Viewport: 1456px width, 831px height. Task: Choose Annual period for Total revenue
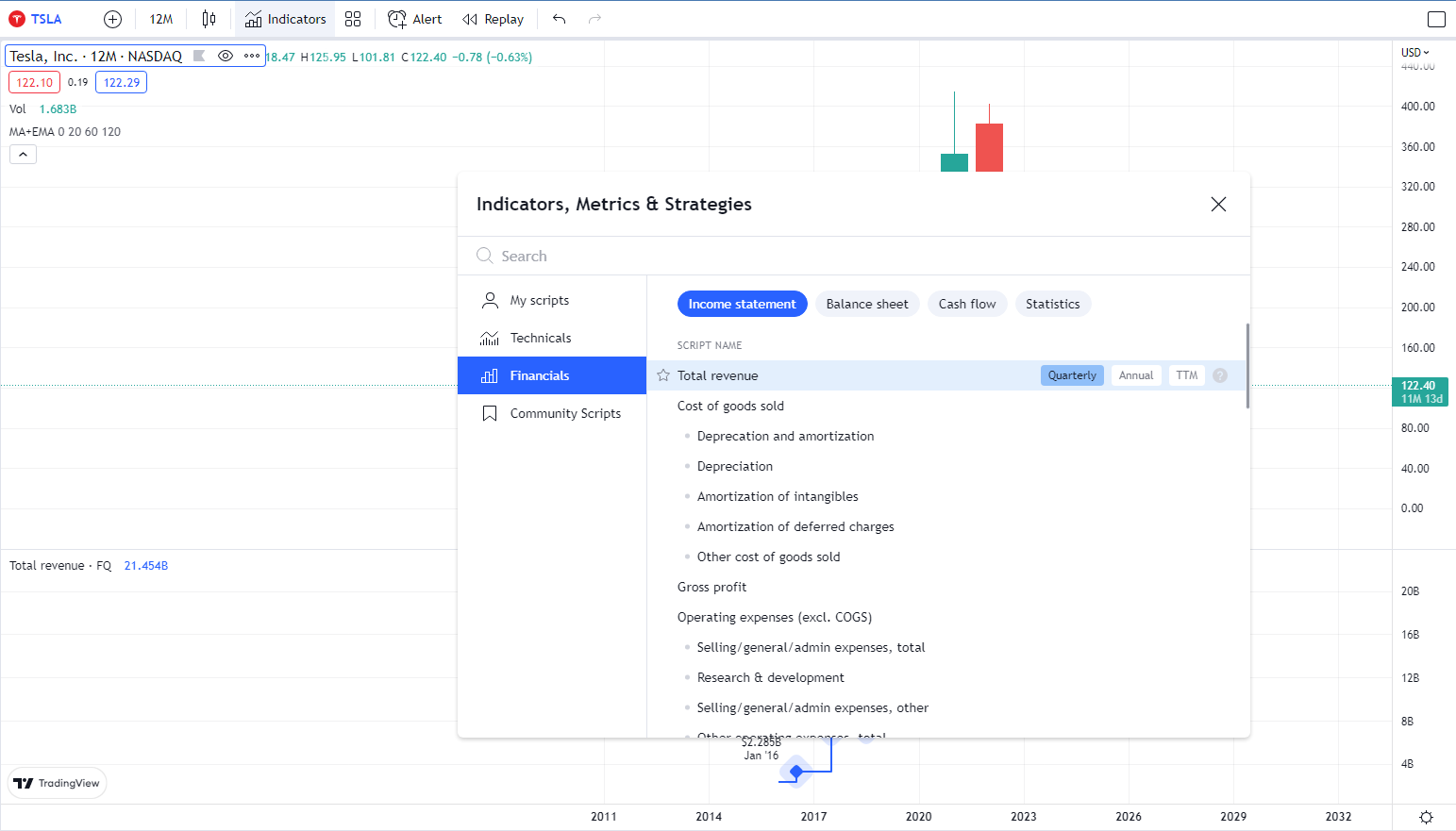pyautogui.click(x=1136, y=375)
